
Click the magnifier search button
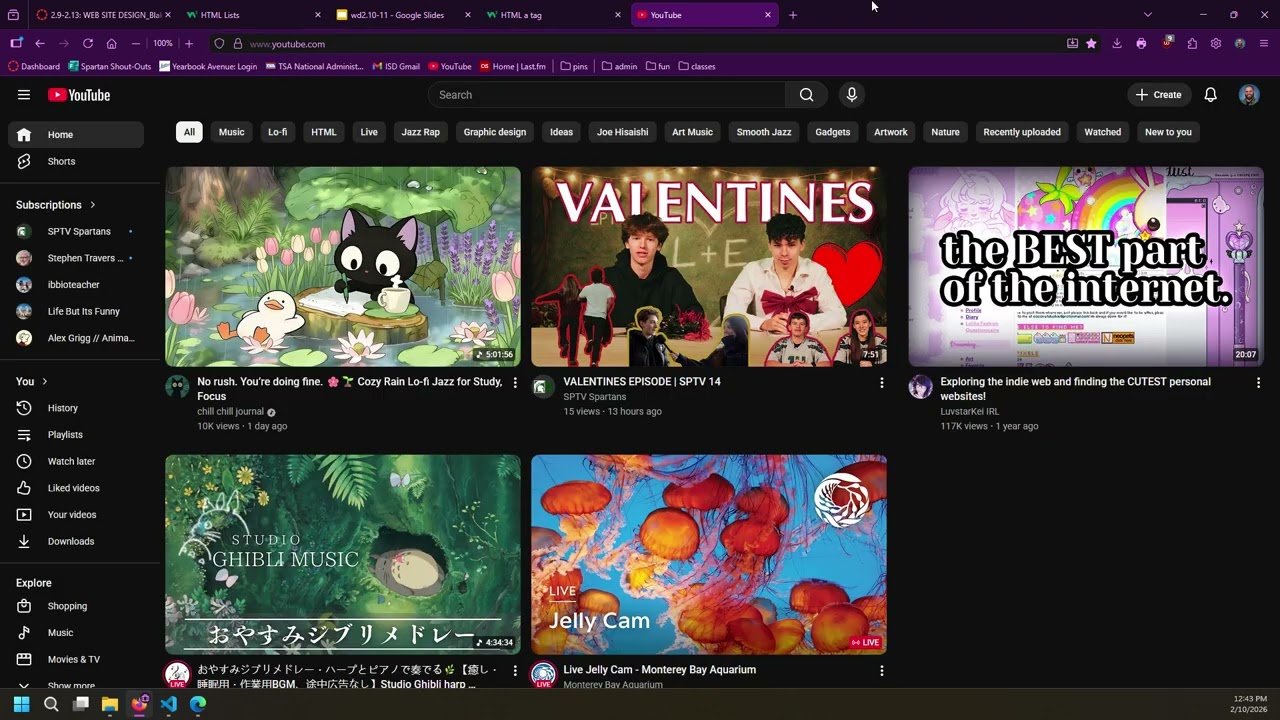coord(806,95)
